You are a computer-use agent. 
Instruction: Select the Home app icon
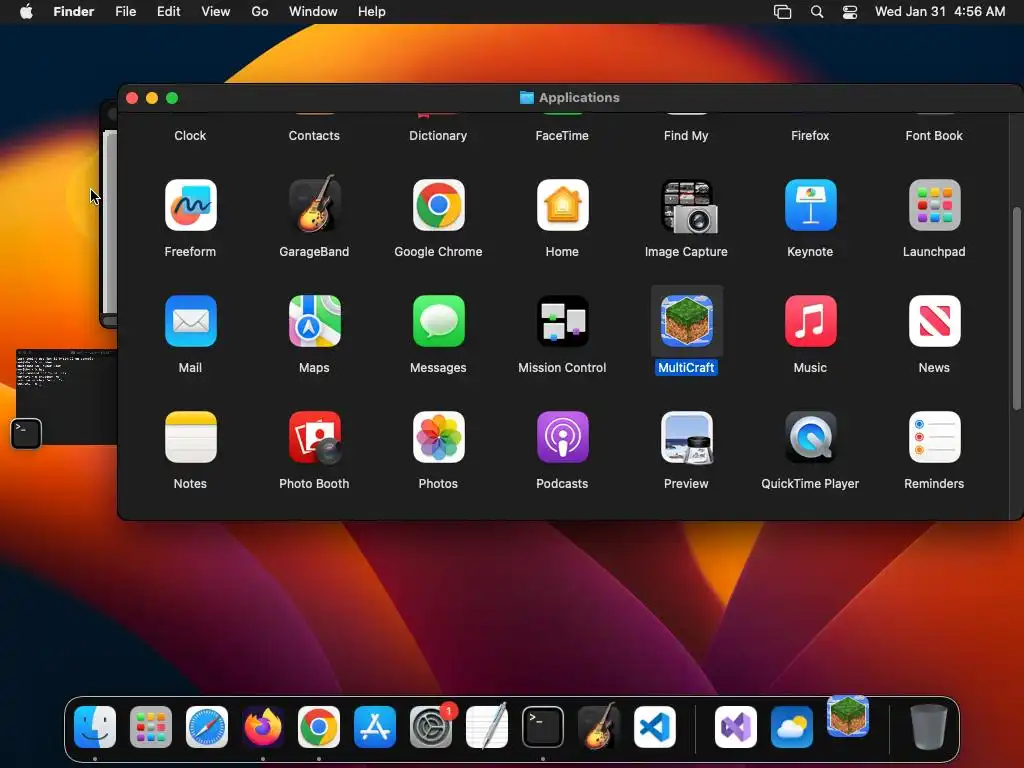[x=562, y=205]
